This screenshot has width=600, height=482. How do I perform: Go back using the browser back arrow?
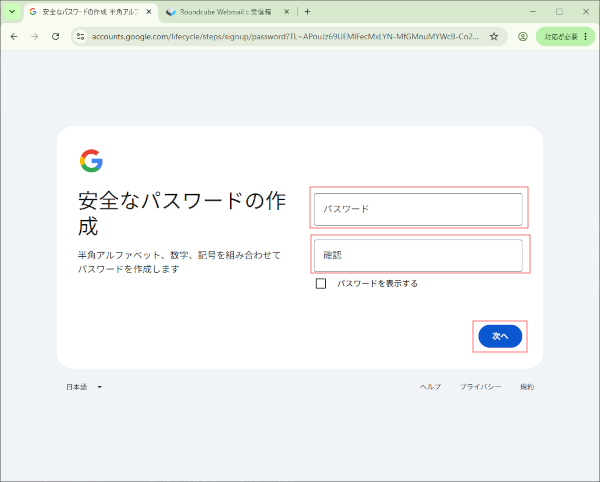tap(14, 36)
